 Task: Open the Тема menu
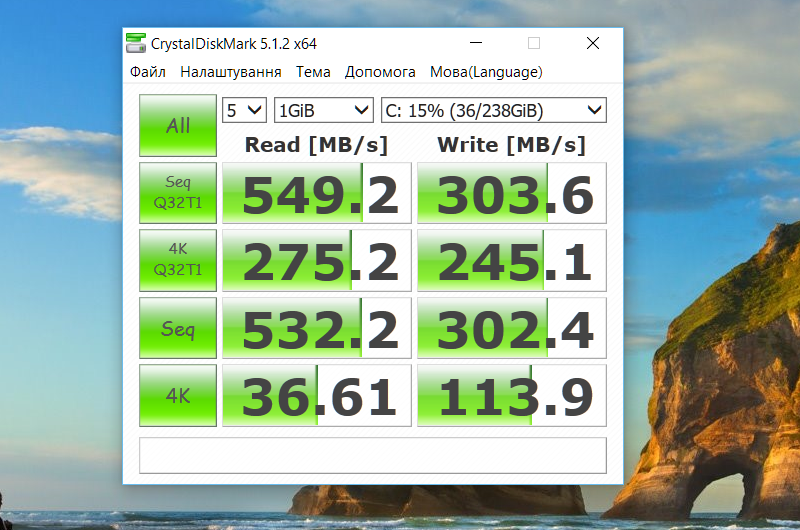313,72
